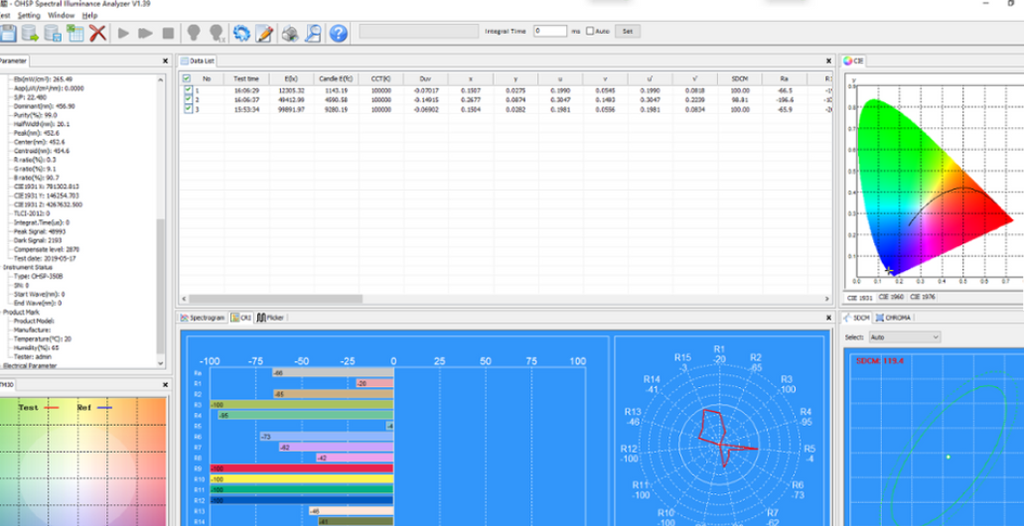
Task: Select the Purity(%): 99.0 tree item
Action: [x=35, y=114]
